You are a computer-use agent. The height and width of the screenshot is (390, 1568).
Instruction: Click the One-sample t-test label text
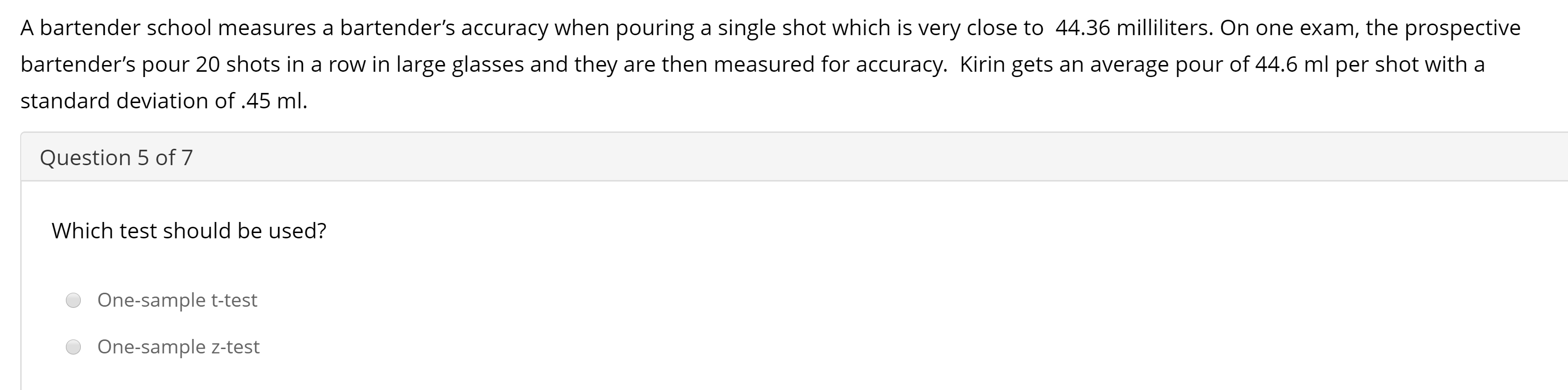(178, 300)
